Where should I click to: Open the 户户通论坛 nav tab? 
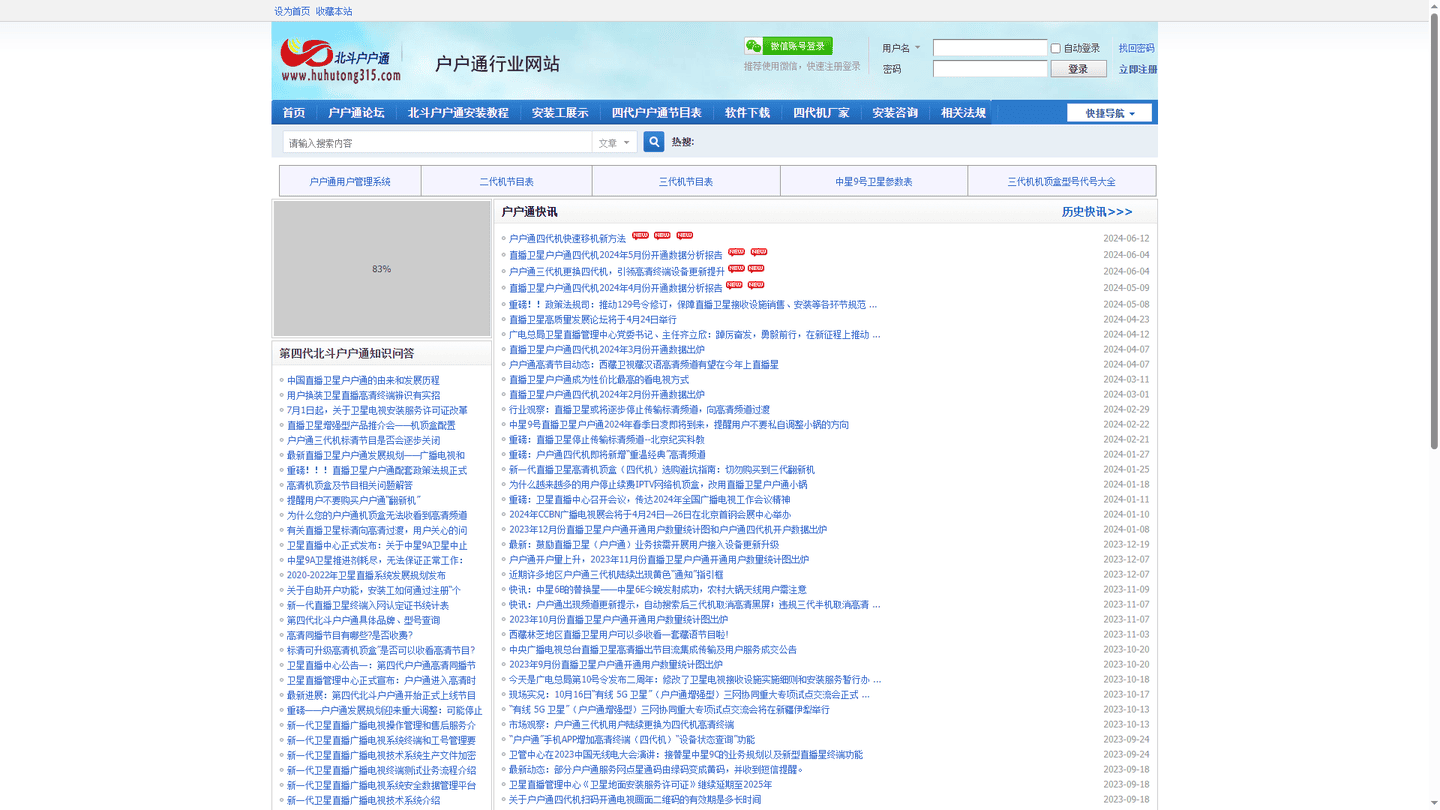(x=356, y=113)
